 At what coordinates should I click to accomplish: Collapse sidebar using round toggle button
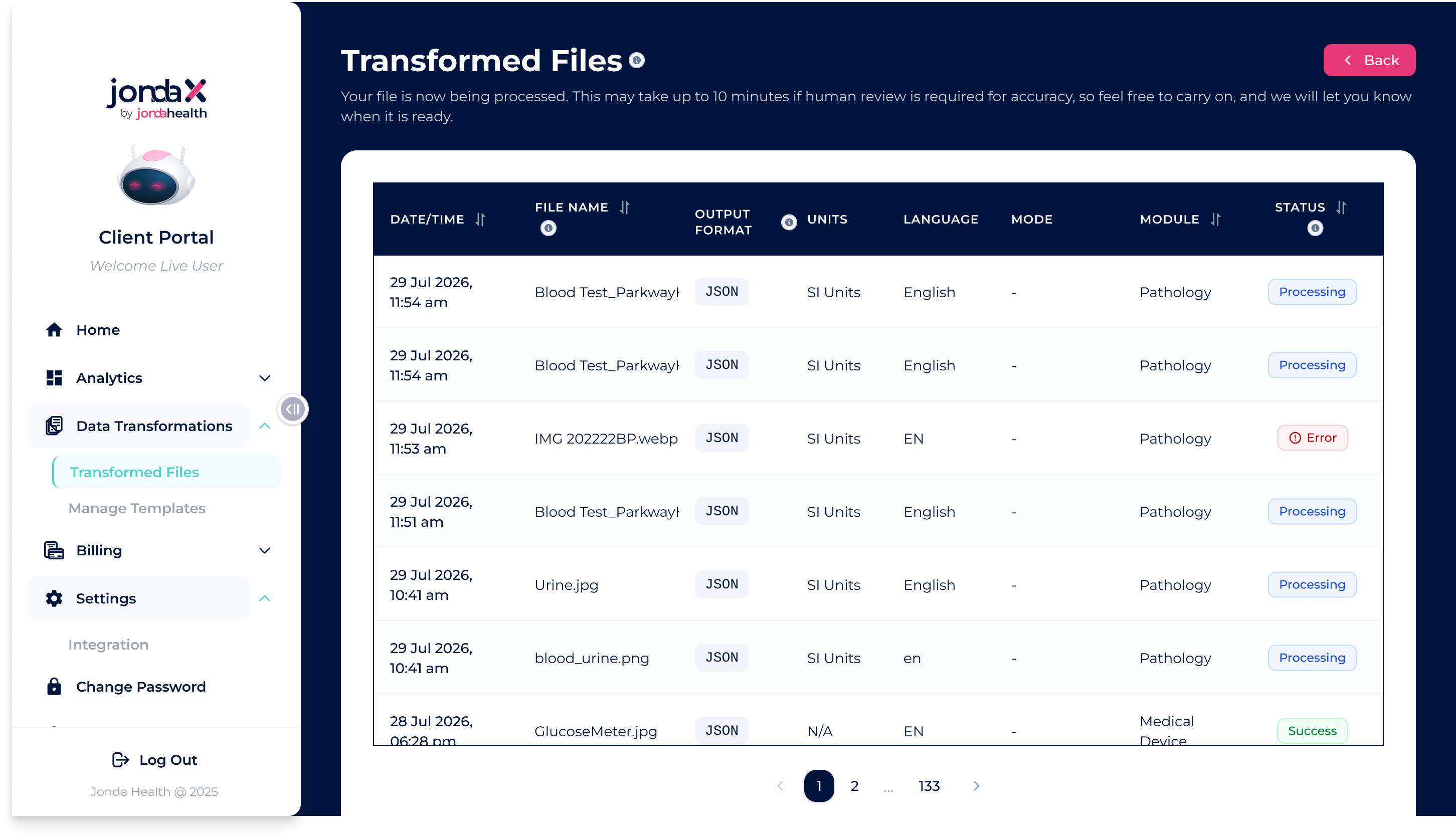[293, 409]
